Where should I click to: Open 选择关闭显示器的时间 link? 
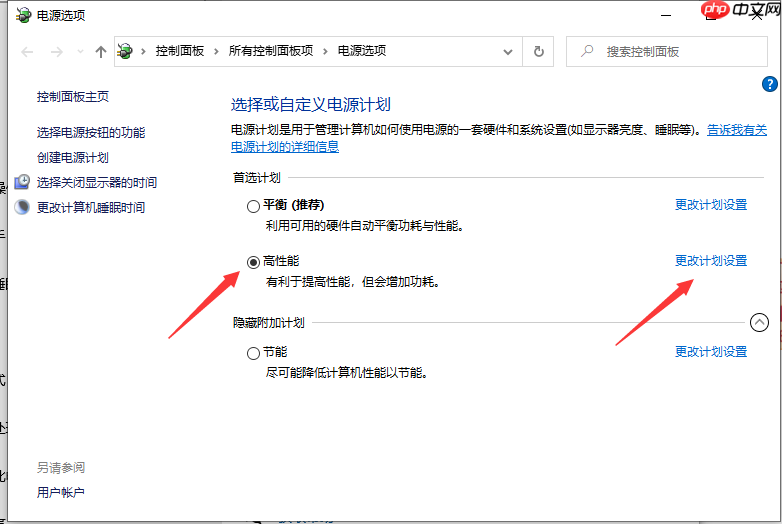(x=97, y=182)
